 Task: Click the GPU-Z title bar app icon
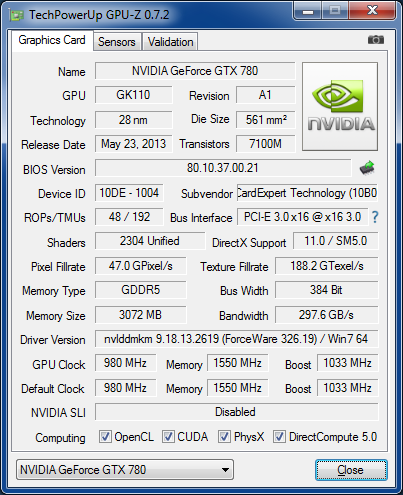tap(16, 16)
